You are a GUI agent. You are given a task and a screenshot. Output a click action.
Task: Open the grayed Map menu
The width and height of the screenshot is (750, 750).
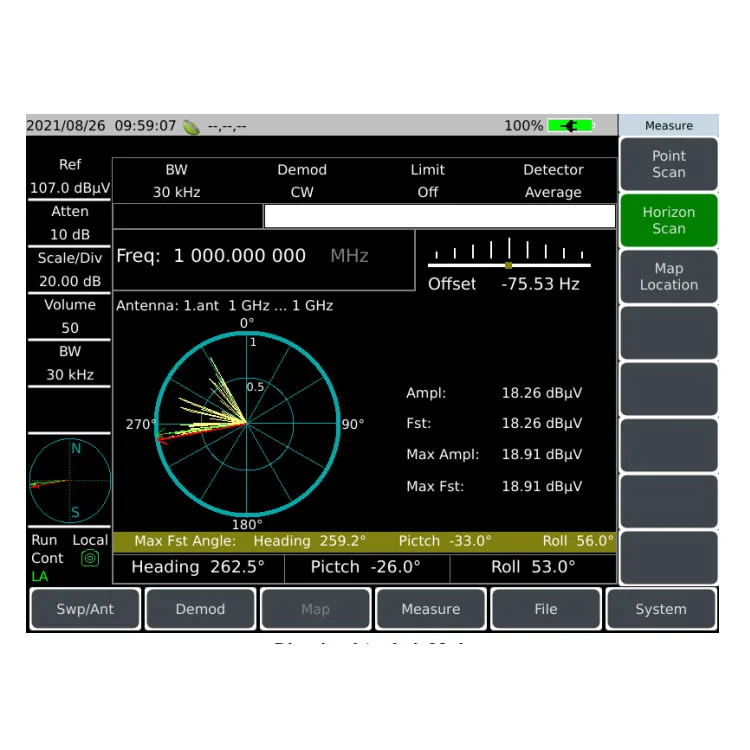click(x=316, y=609)
